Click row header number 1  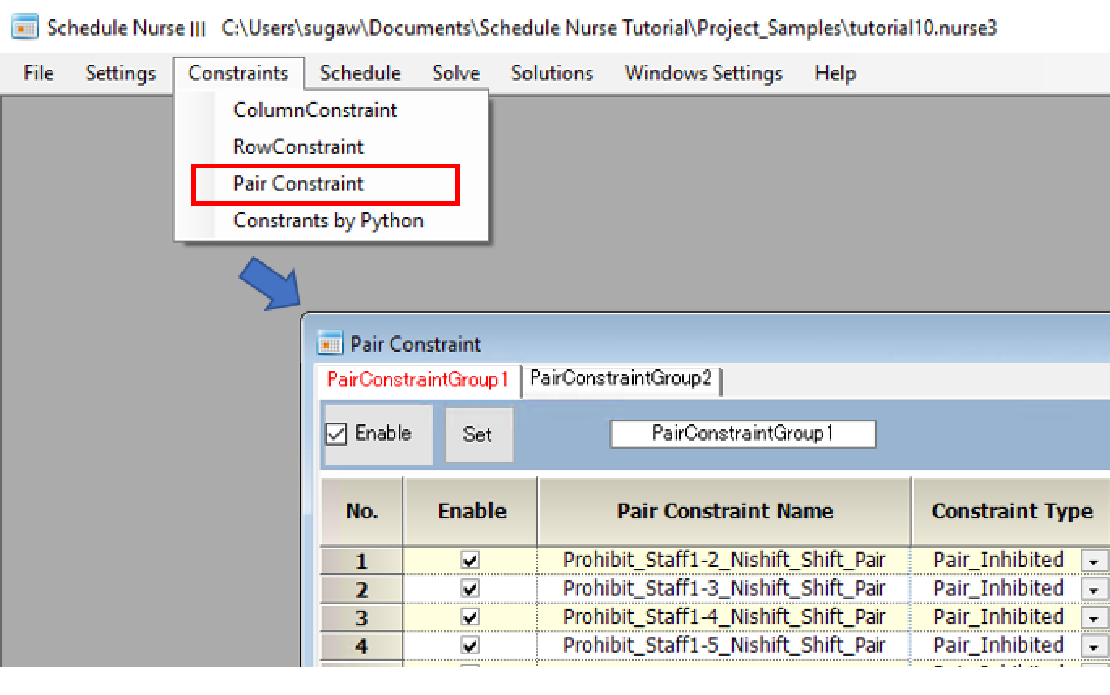click(362, 561)
